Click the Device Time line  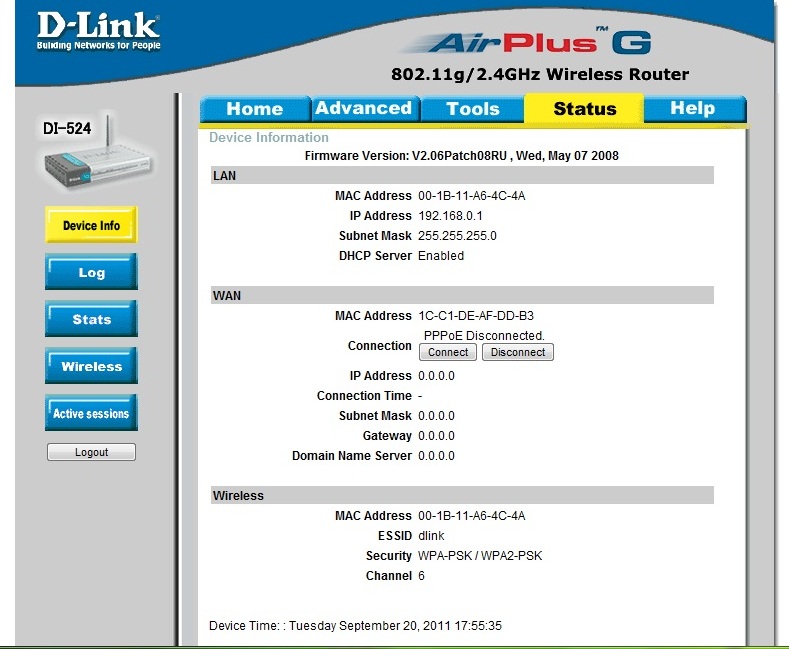(x=355, y=626)
